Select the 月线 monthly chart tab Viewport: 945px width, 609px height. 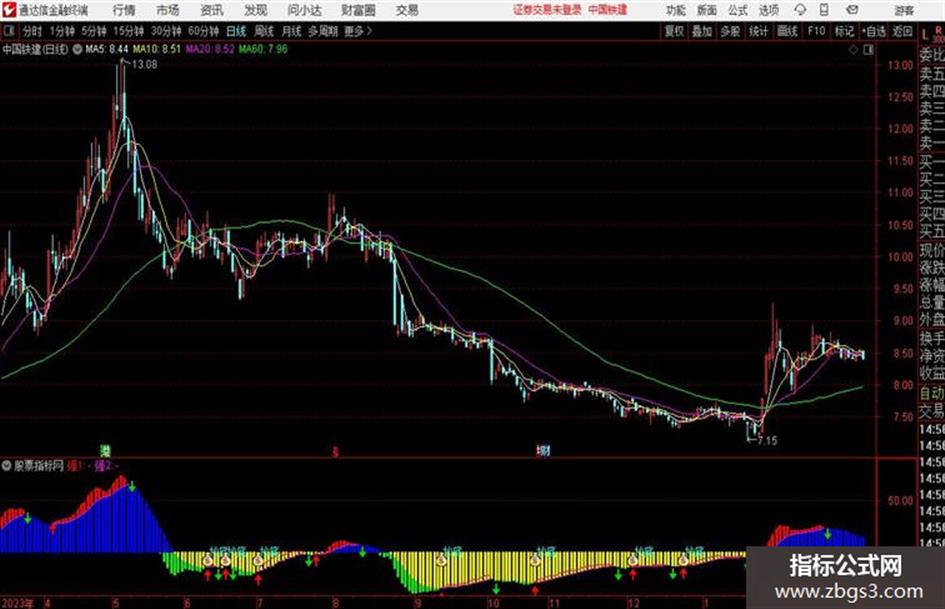[x=292, y=31]
